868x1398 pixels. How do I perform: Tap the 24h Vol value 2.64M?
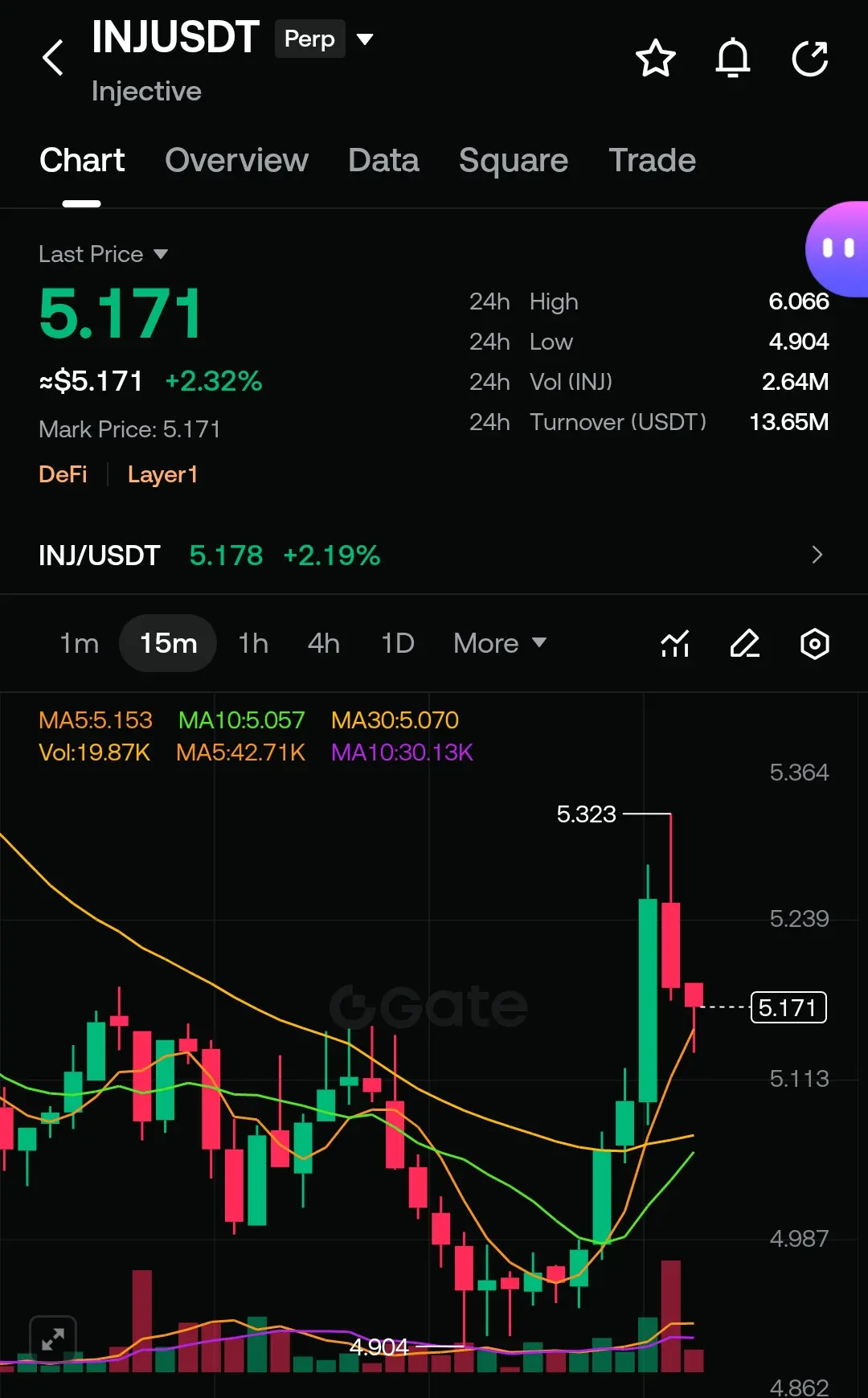(795, 382)
